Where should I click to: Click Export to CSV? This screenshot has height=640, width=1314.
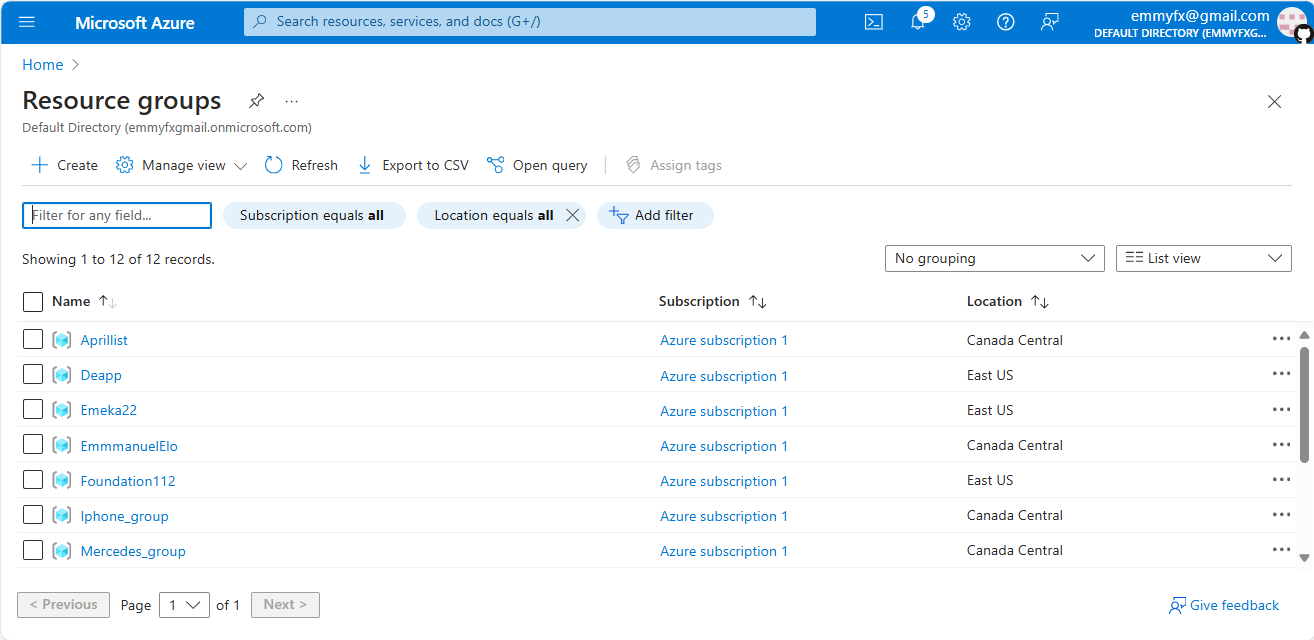[413, 165]
